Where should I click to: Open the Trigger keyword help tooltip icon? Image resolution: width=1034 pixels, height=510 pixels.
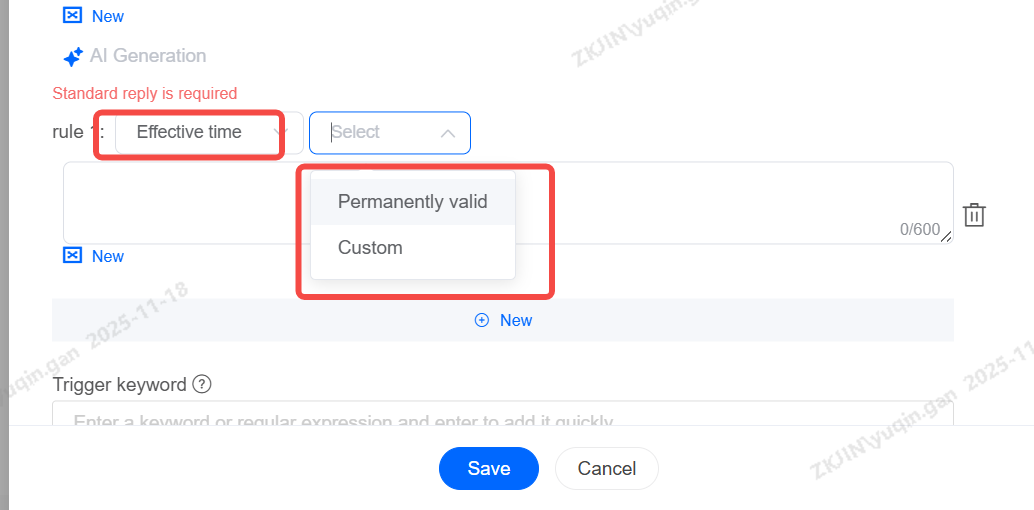tap(202, 384)
